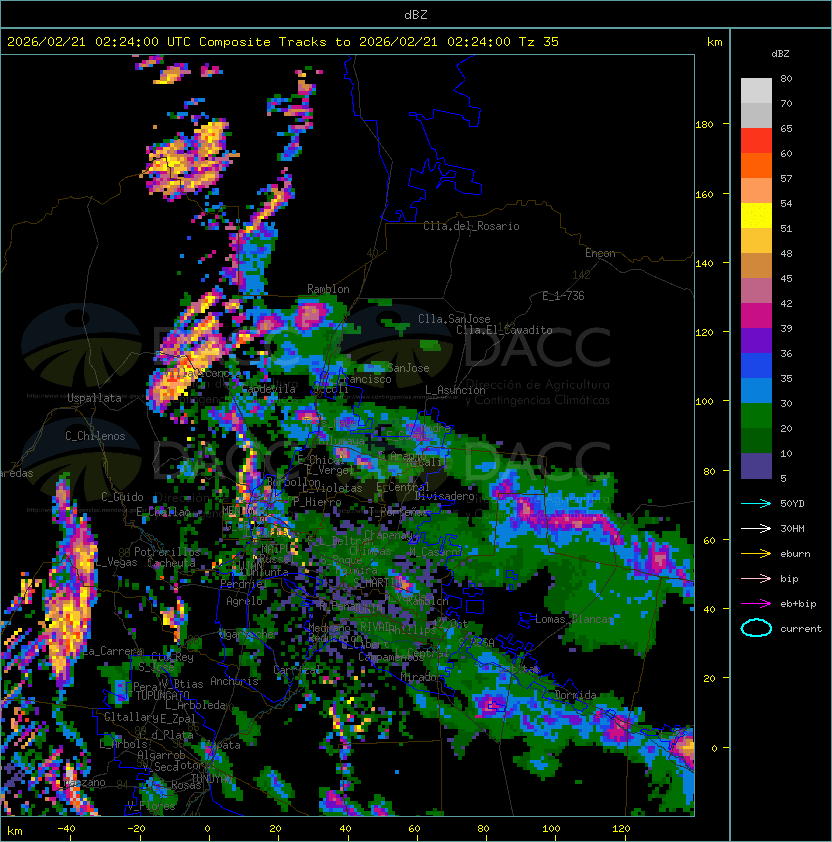This screenshot has width=832, height=842.
Task: Click the Potrerillos map label
Action: (x=167, y=552)
